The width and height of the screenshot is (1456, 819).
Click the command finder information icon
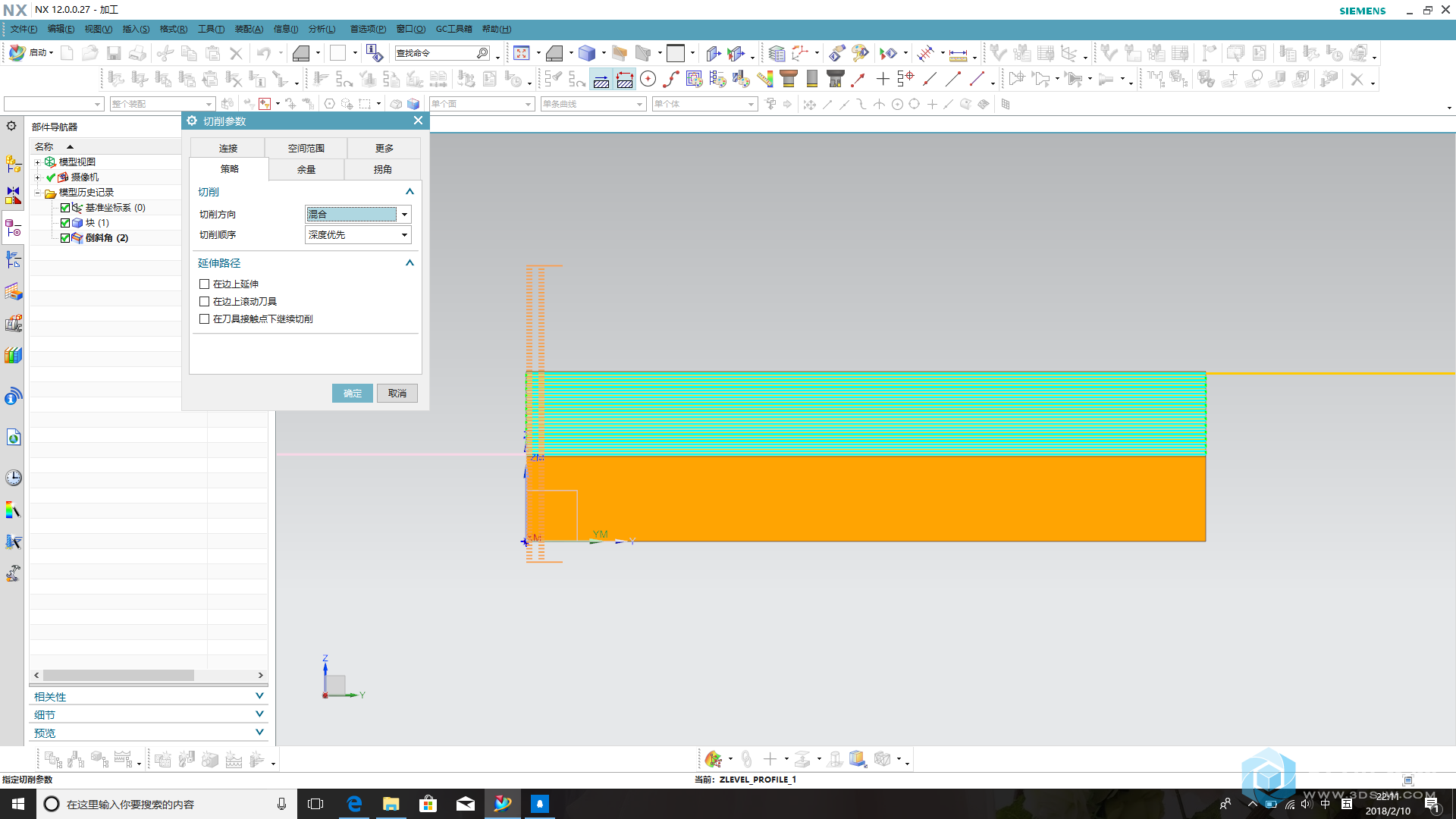[375, 53]
